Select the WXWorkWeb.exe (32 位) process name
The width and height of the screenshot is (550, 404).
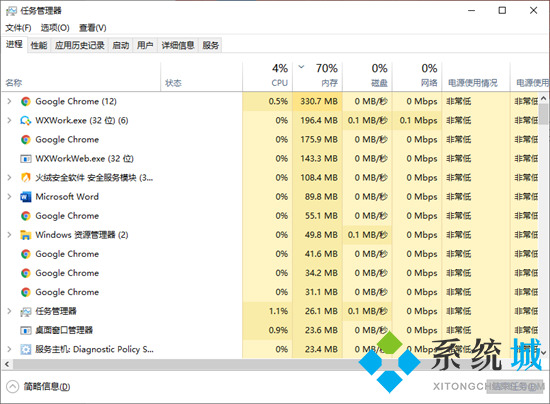click(x=85, y=159)
